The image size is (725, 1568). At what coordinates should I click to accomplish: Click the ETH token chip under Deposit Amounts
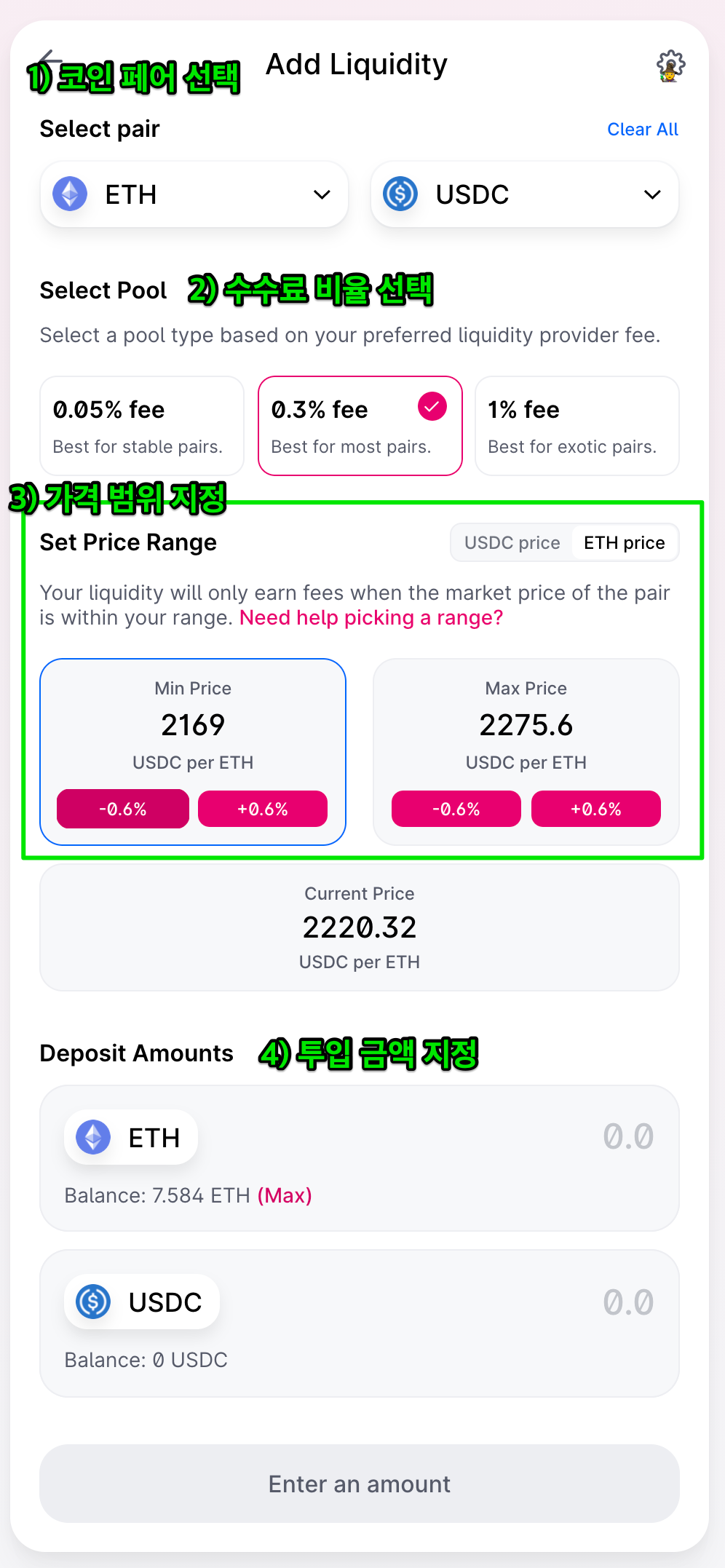(131, 1137)
